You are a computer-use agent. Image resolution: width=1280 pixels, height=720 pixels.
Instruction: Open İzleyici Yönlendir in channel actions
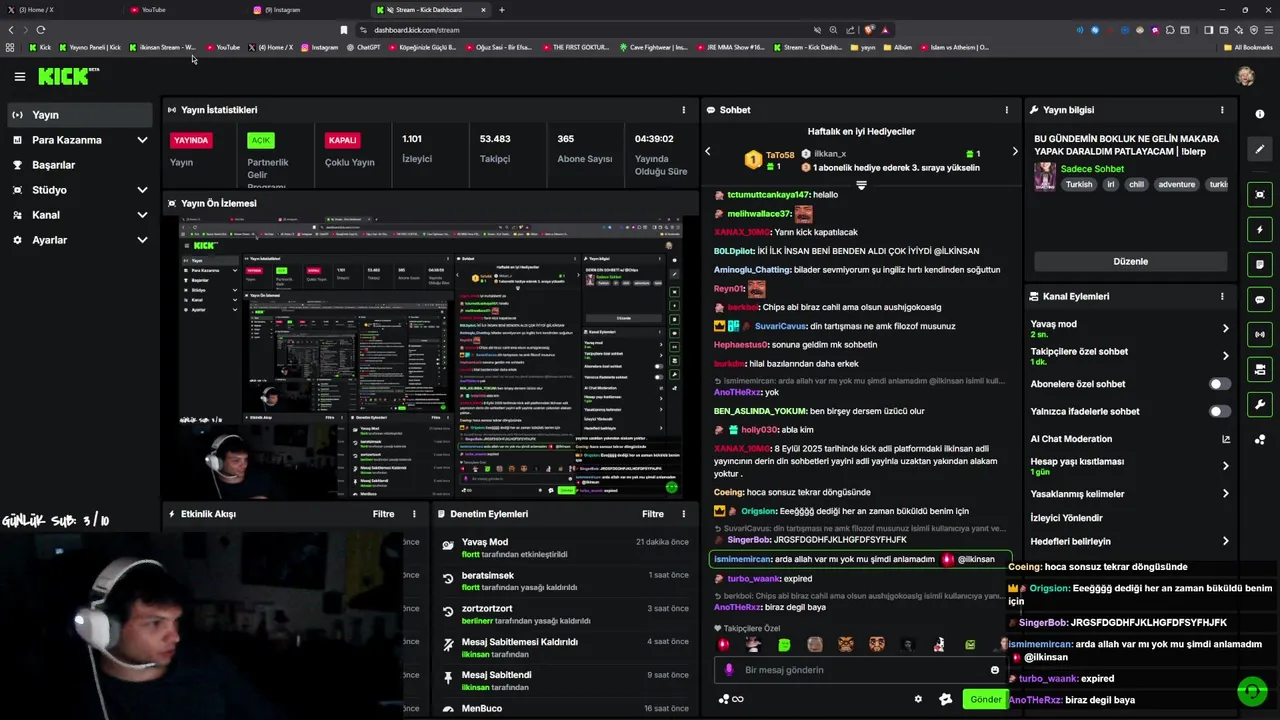[x=1066, y=518]
